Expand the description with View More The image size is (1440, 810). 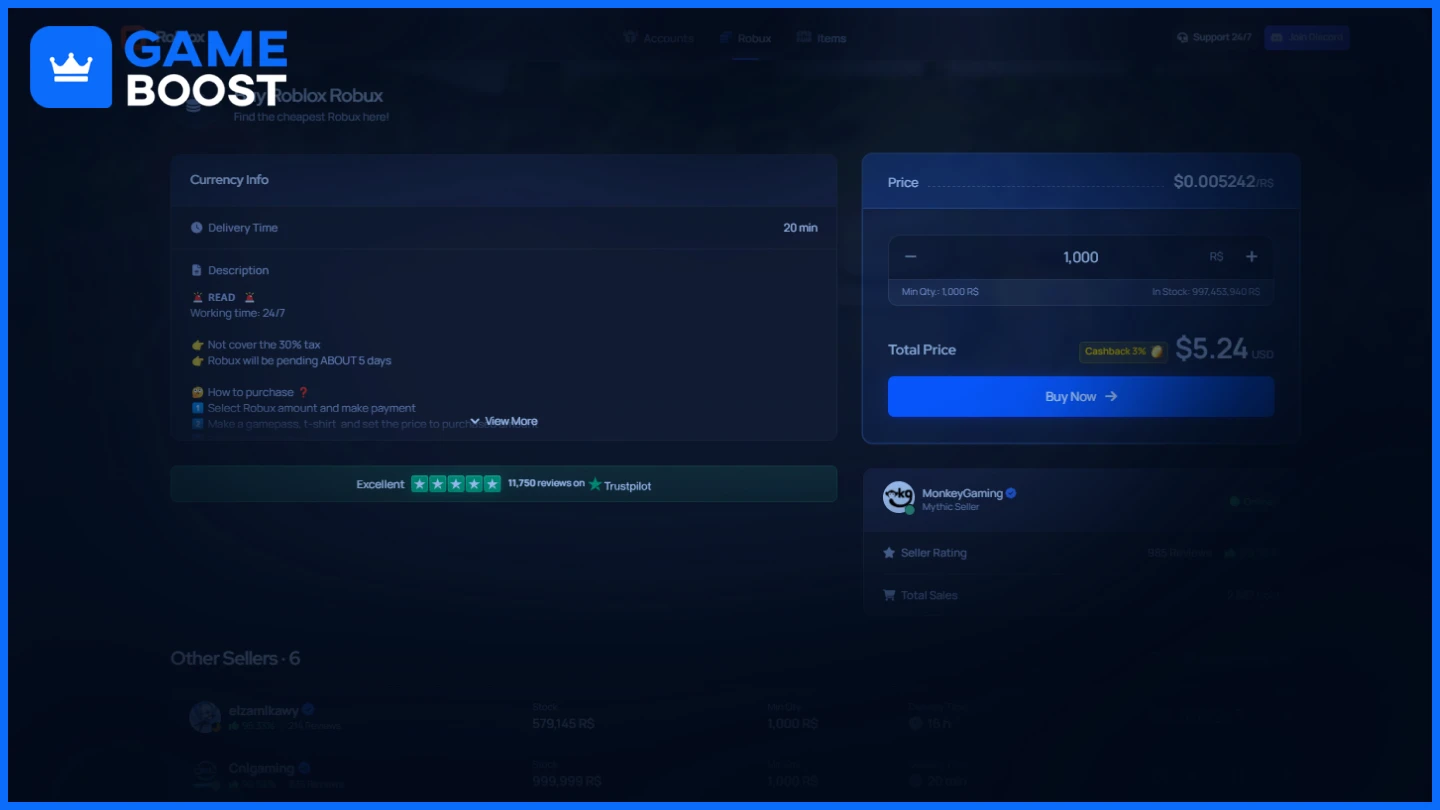pos(504,421)
